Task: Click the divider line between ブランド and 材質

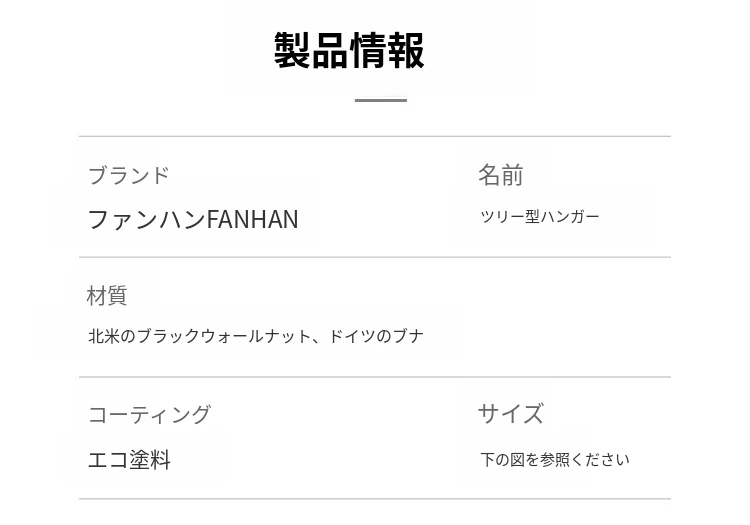Action: [x=374, y=257]
